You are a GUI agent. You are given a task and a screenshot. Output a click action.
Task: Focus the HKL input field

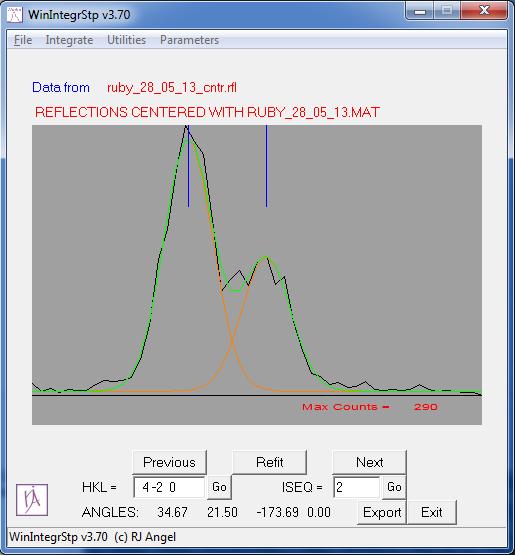point(169,487)
